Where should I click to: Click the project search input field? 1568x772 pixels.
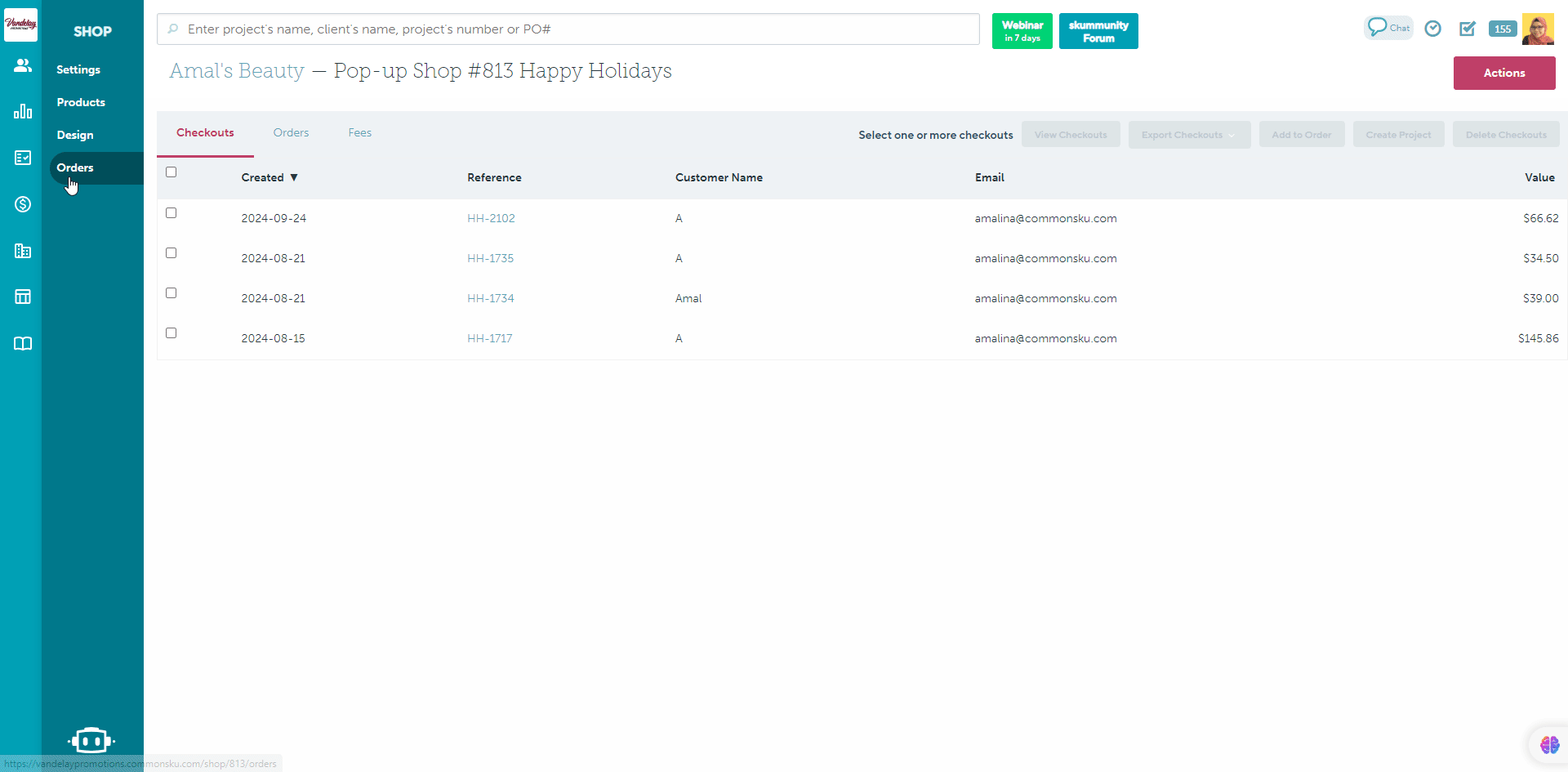coord(572,29)
